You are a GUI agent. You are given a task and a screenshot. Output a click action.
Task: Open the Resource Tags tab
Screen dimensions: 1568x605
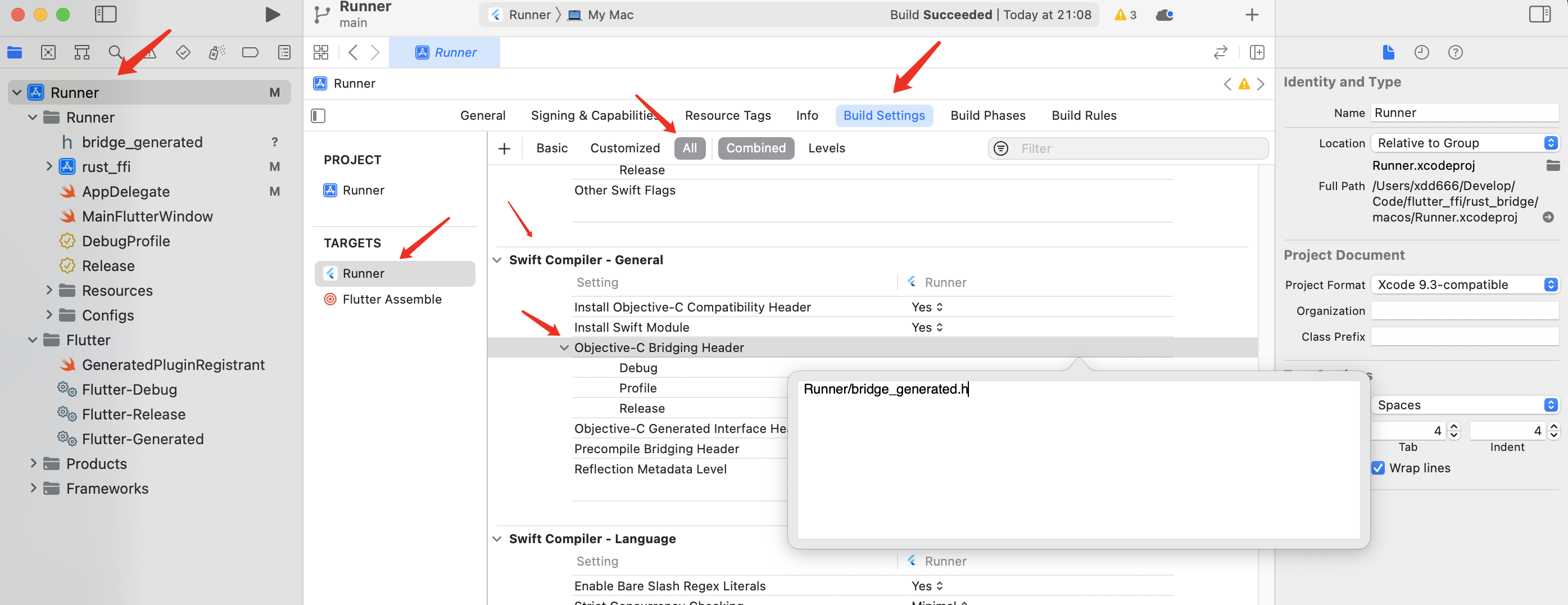pyautogui.click(x=727, y=116)
